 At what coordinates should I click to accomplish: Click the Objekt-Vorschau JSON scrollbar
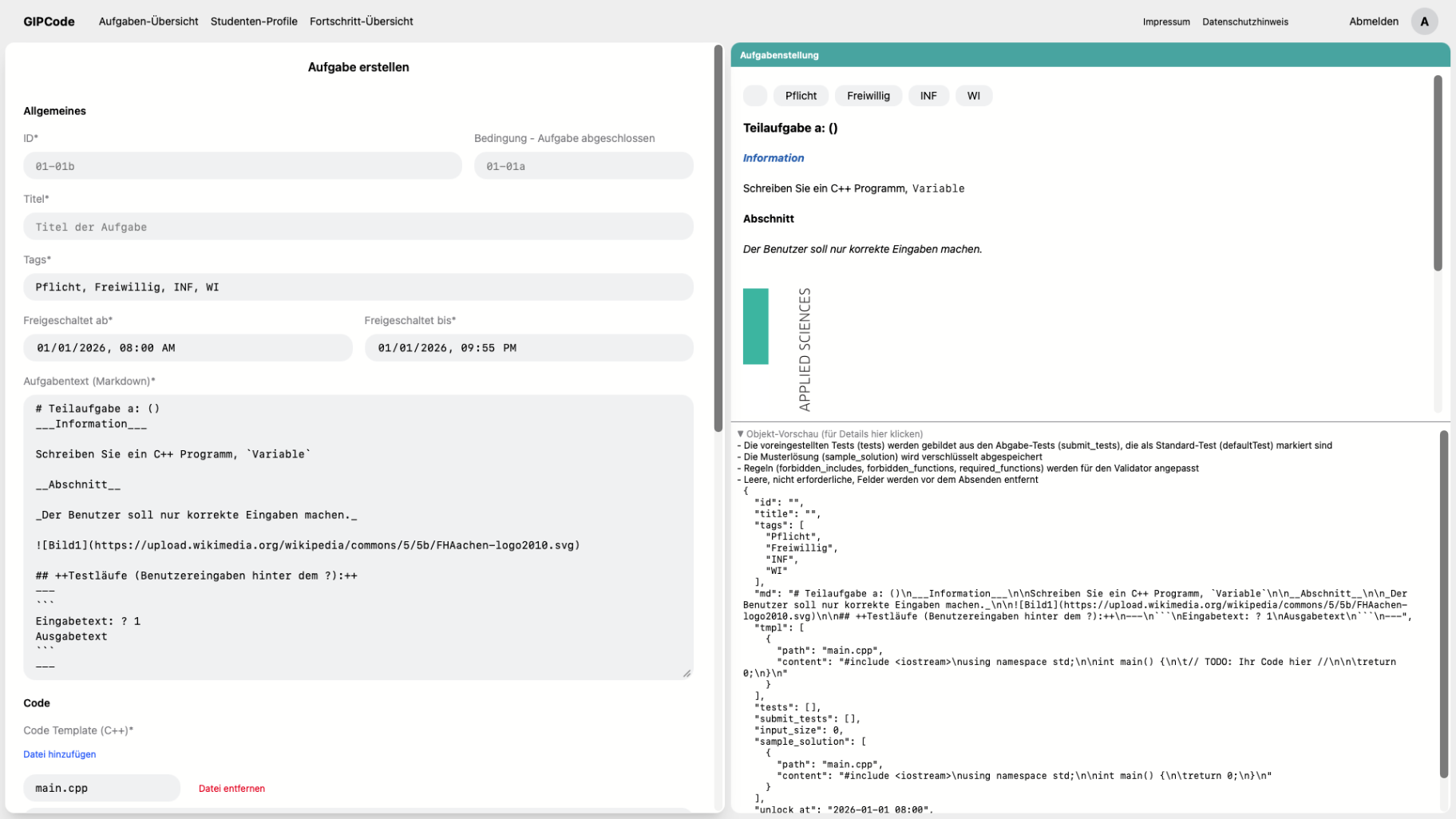coord(1443,604)
